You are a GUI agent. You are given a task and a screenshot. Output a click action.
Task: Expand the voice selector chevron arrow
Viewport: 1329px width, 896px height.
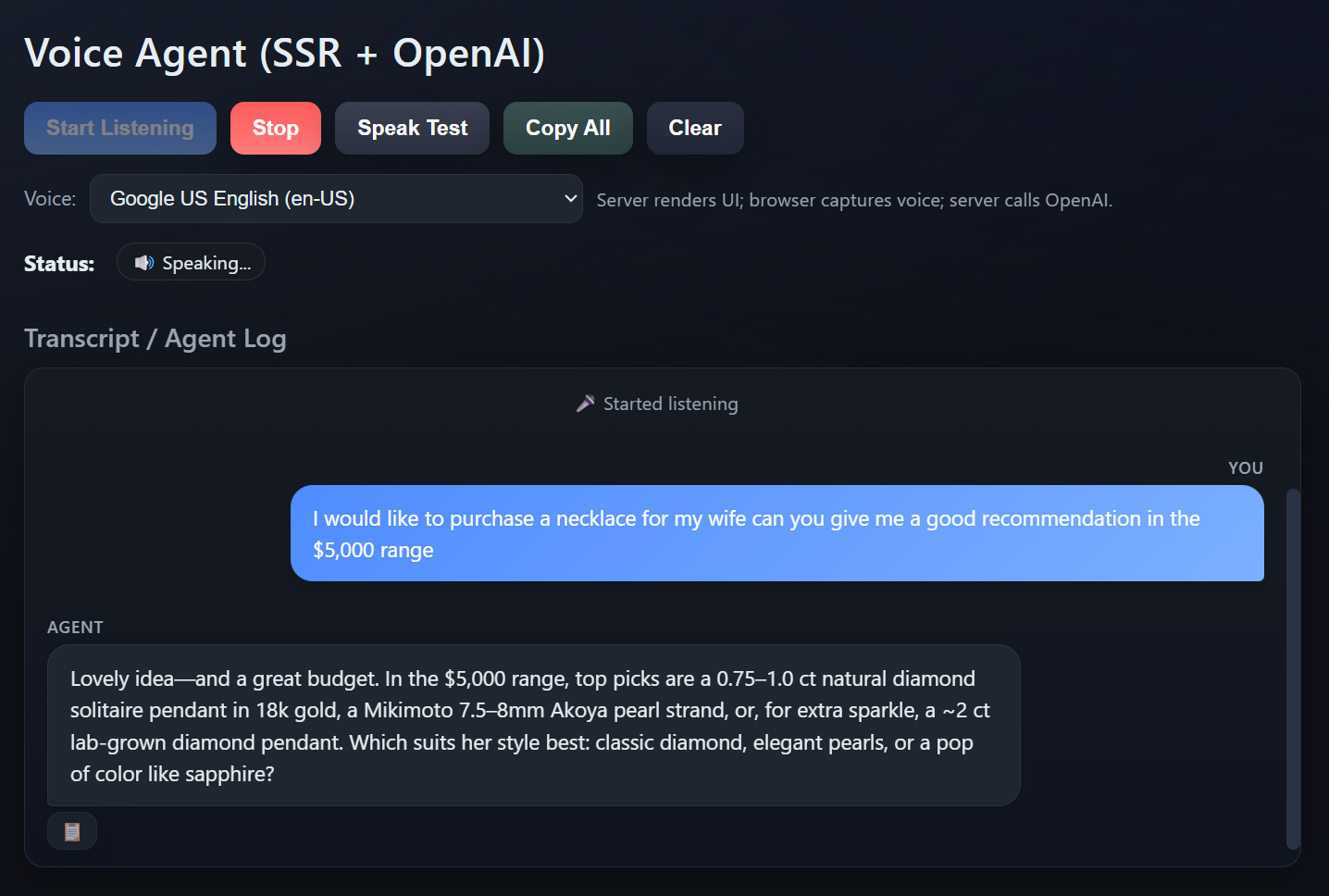click(570, 198)
